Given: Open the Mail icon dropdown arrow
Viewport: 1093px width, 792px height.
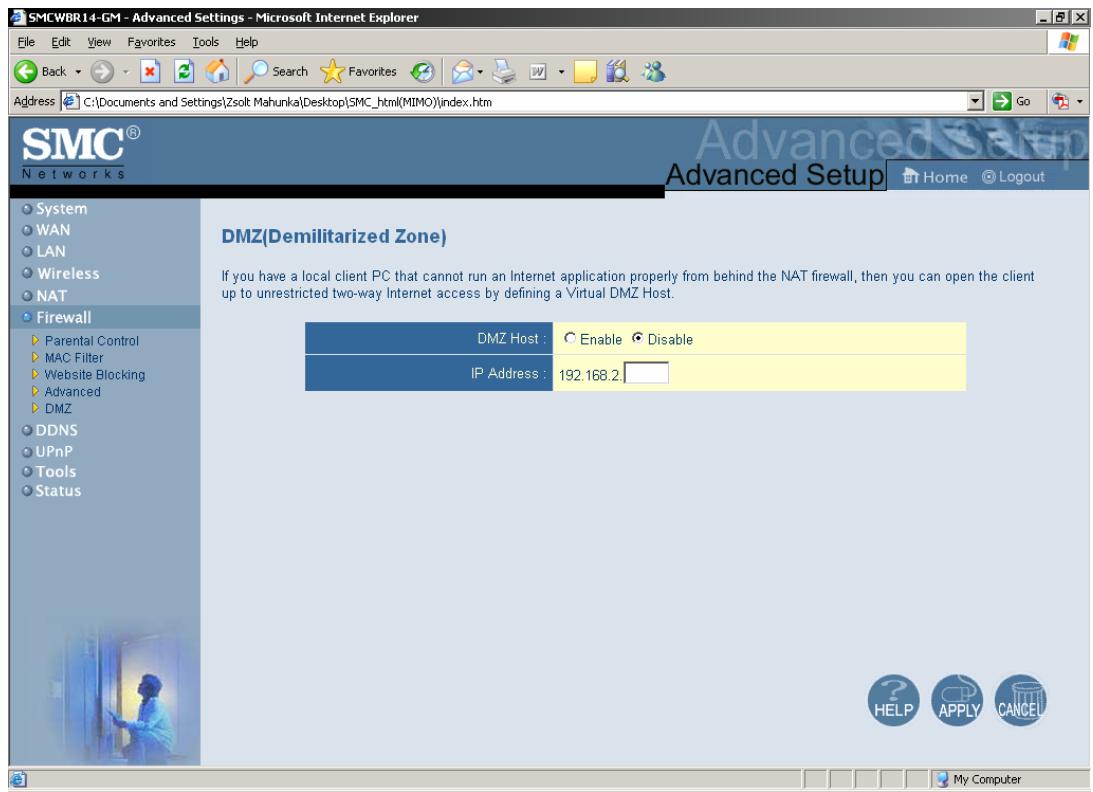Looking at the screenshot, I should click(480, 71).
